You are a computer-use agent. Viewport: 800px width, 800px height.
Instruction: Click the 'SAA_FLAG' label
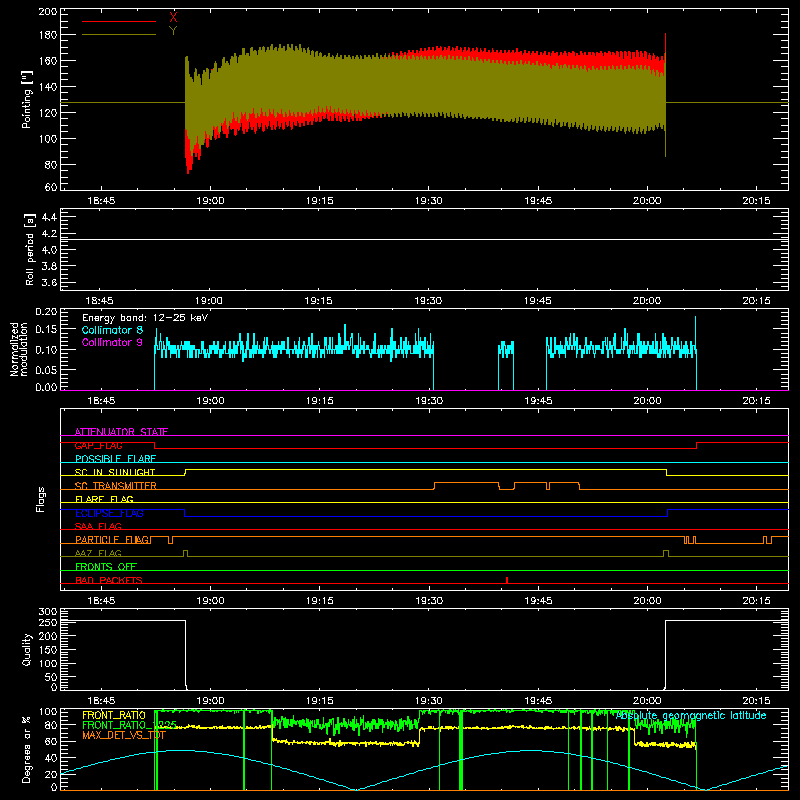pyautogui.click(x=98, y=526)
